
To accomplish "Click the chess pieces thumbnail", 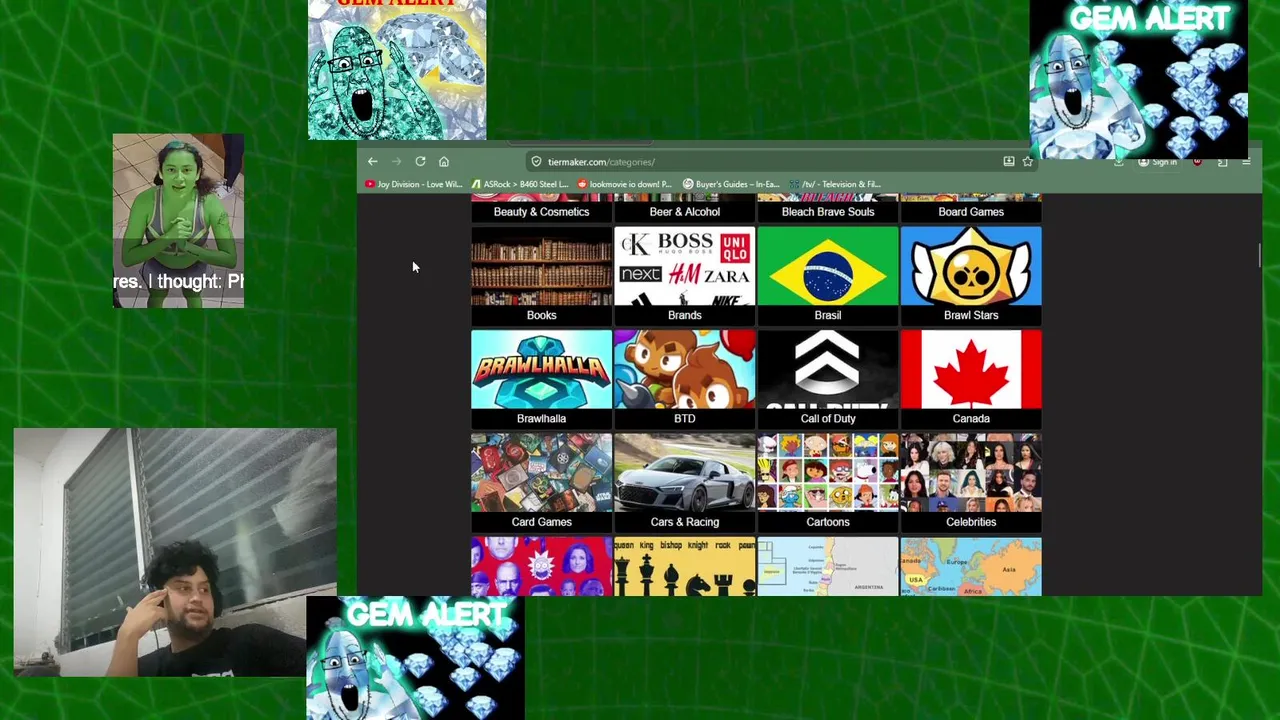I will coord(684,566).
